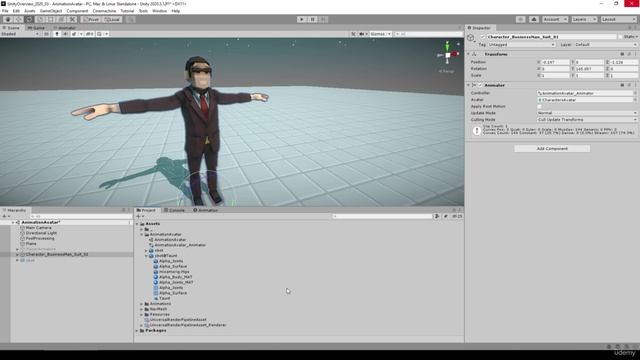Switch to the Scene tab
The height and width of the screenshot is (360, 640).
[11, 28]
